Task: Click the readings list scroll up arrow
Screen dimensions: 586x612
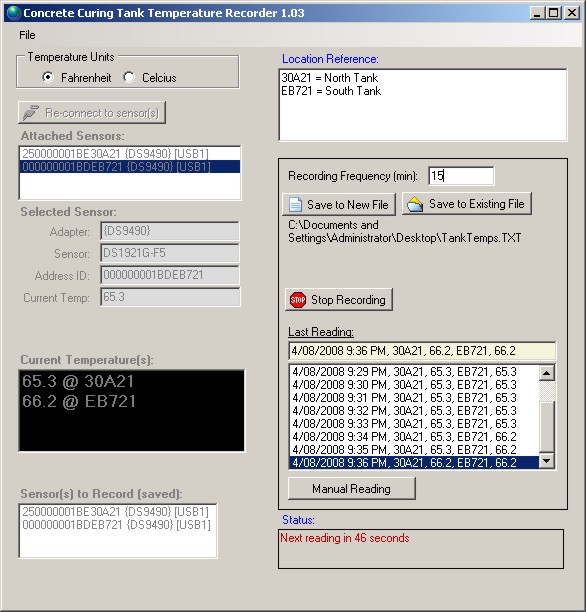Action: click(547, 373)
